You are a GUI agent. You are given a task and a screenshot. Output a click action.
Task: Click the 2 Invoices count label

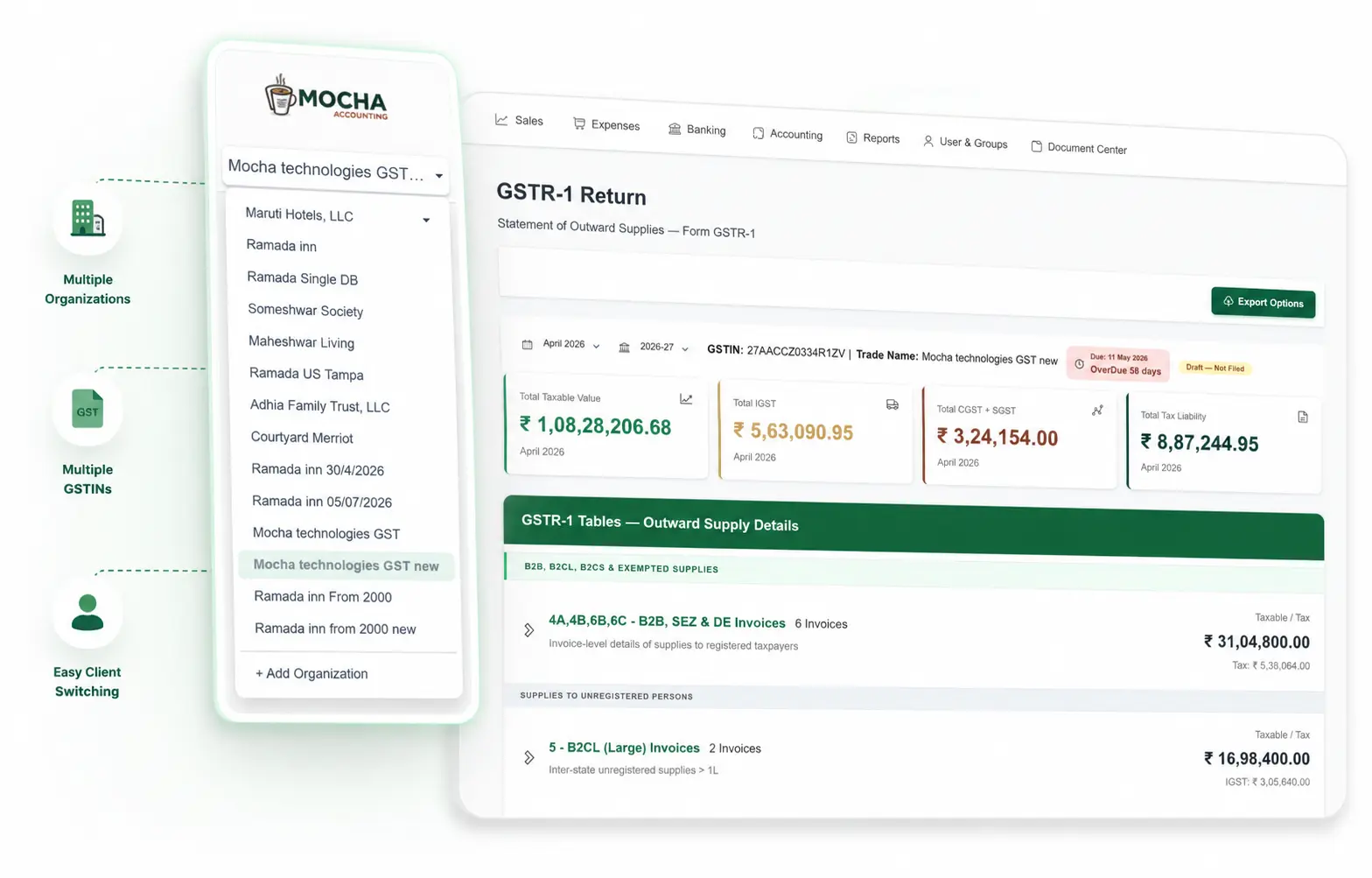(735, 748)
